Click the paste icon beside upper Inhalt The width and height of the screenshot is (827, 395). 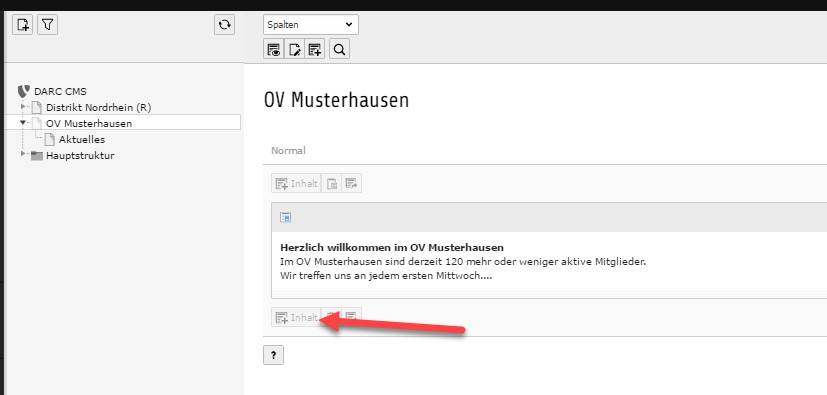point(332,184)
